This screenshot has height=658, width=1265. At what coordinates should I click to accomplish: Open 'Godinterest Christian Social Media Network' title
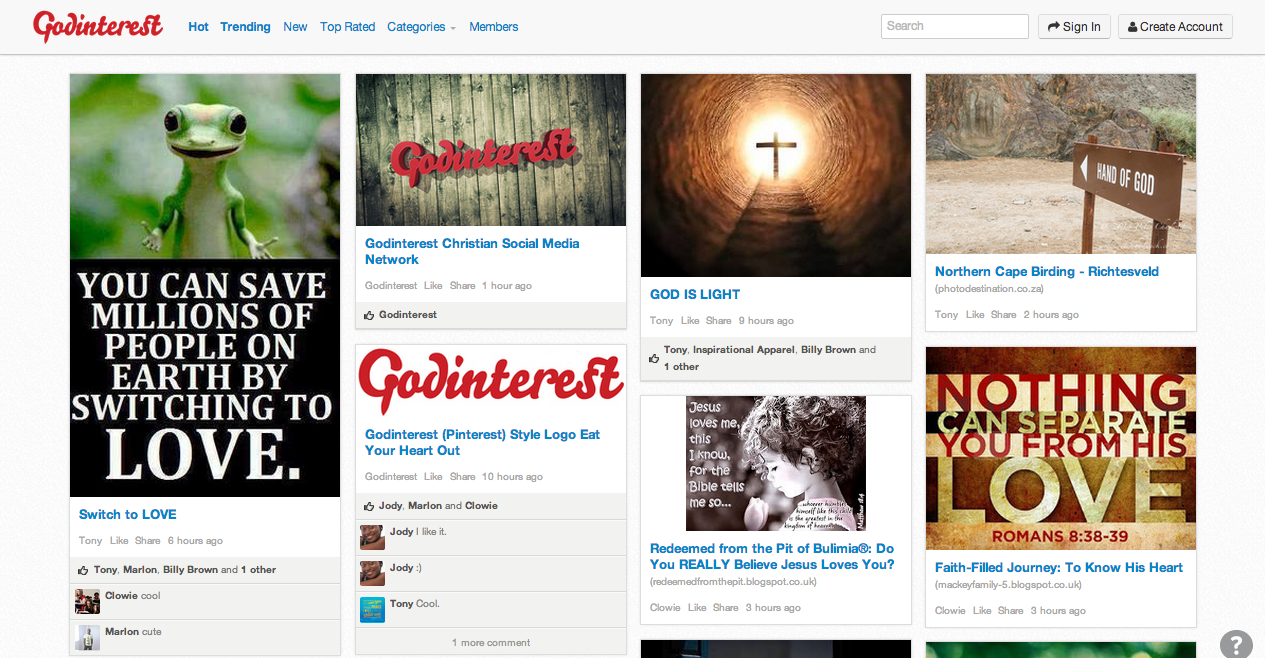coord(472,251)
